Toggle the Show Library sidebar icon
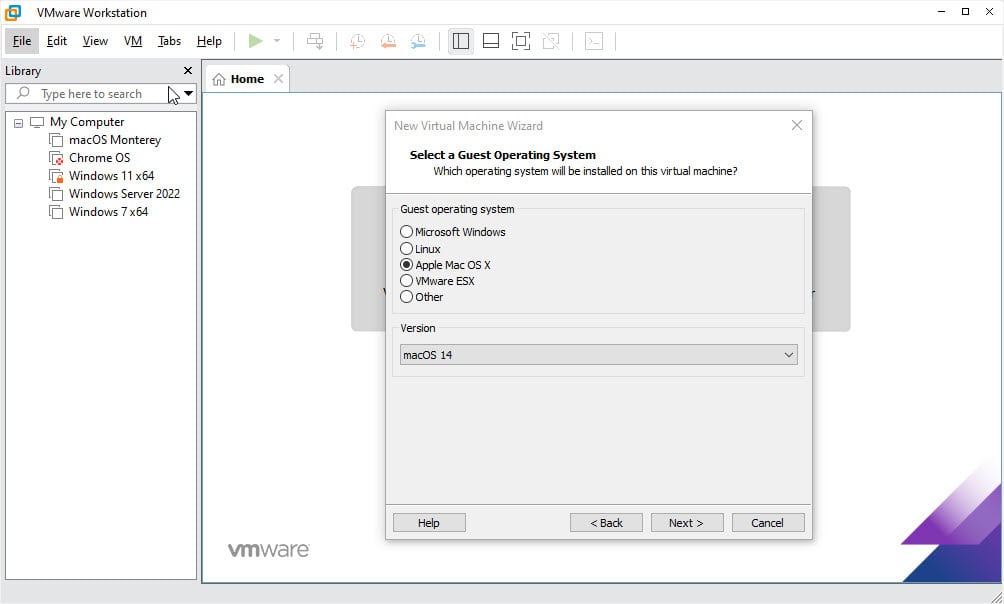1004x604 pixels. pyautogui.click(x=460, y=41)
